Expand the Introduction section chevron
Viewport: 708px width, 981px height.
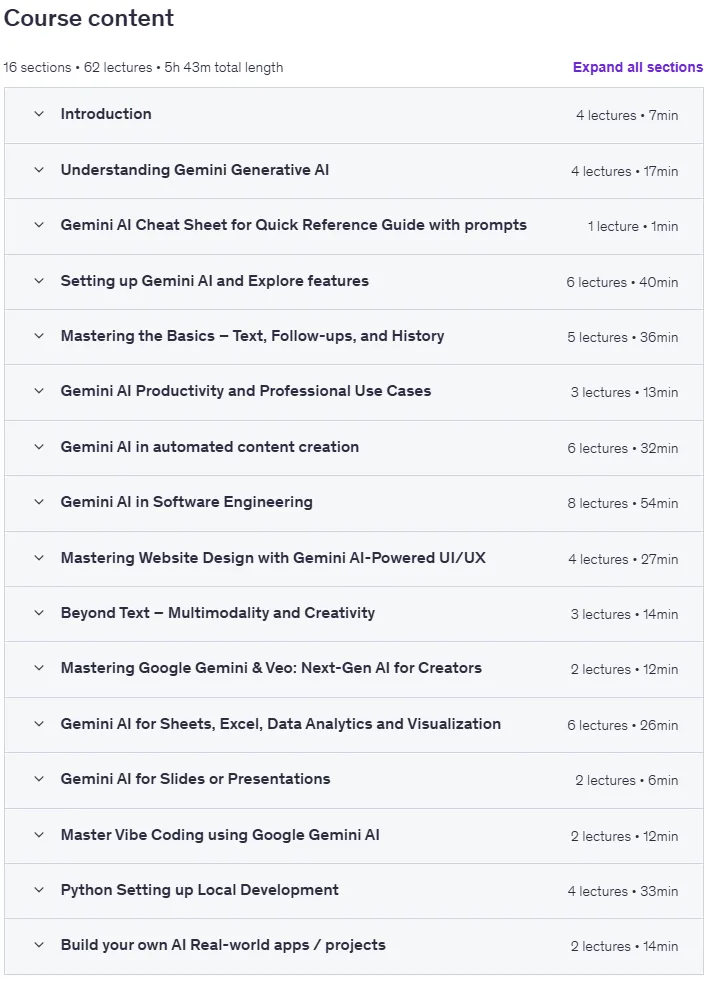[x=39, y=114]
